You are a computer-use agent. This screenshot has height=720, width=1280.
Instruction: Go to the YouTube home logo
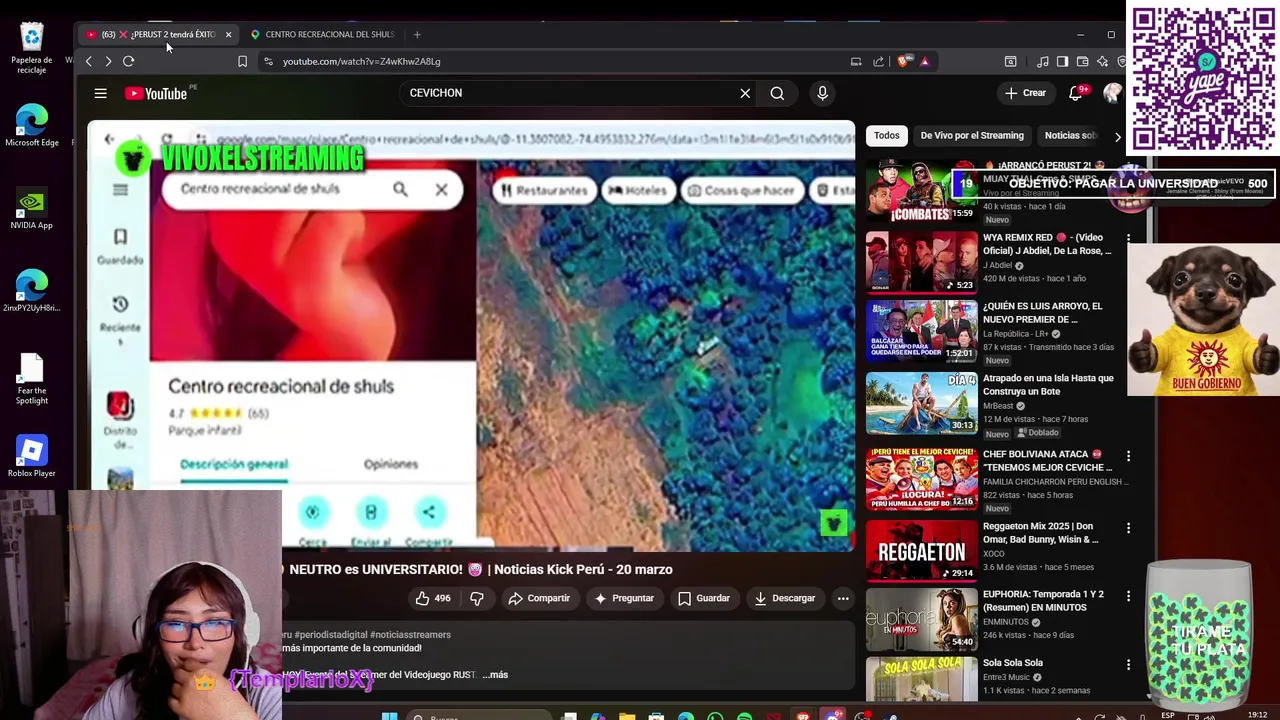(x=156, y=93)
